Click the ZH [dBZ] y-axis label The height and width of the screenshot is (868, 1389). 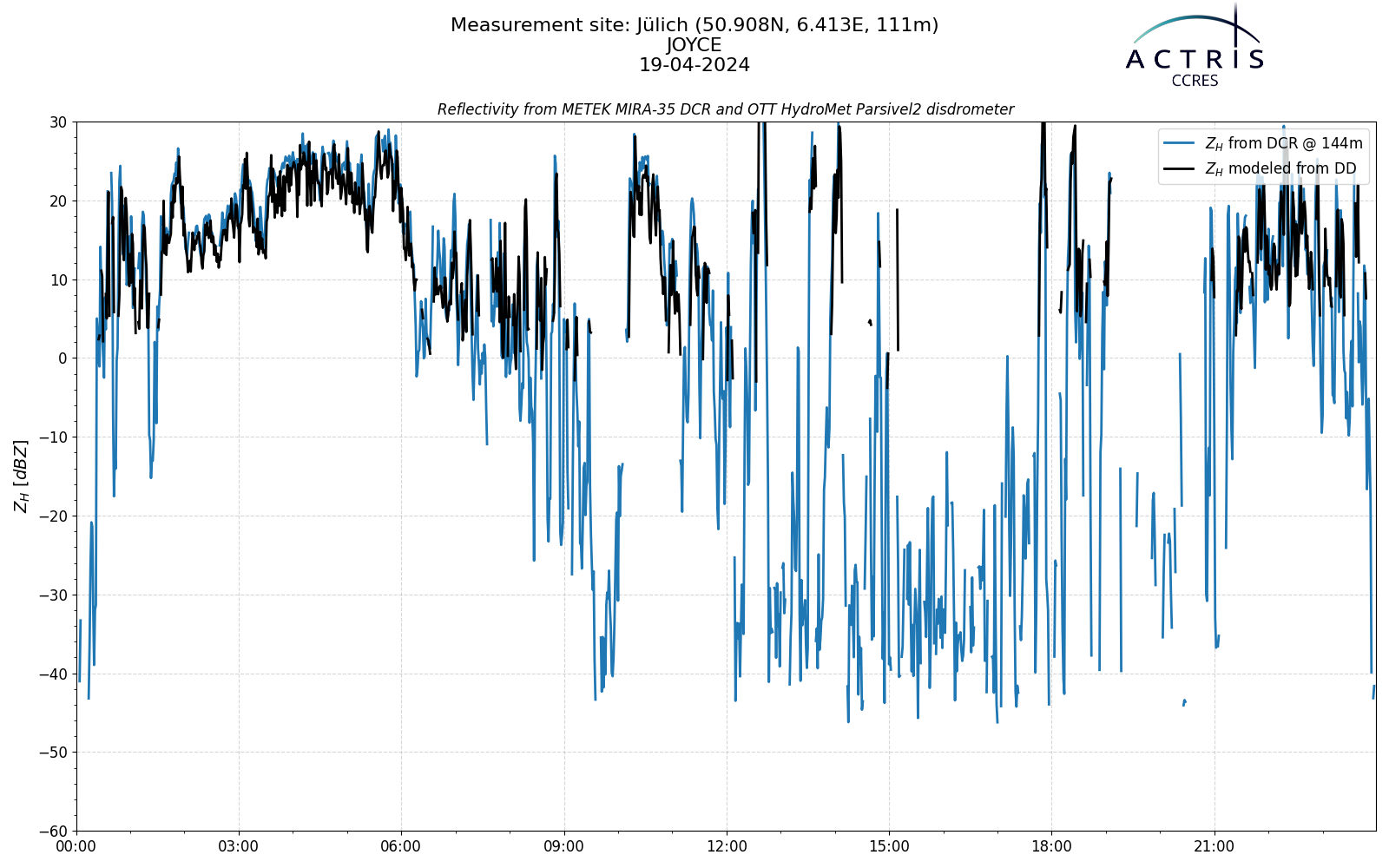[21, 476]
